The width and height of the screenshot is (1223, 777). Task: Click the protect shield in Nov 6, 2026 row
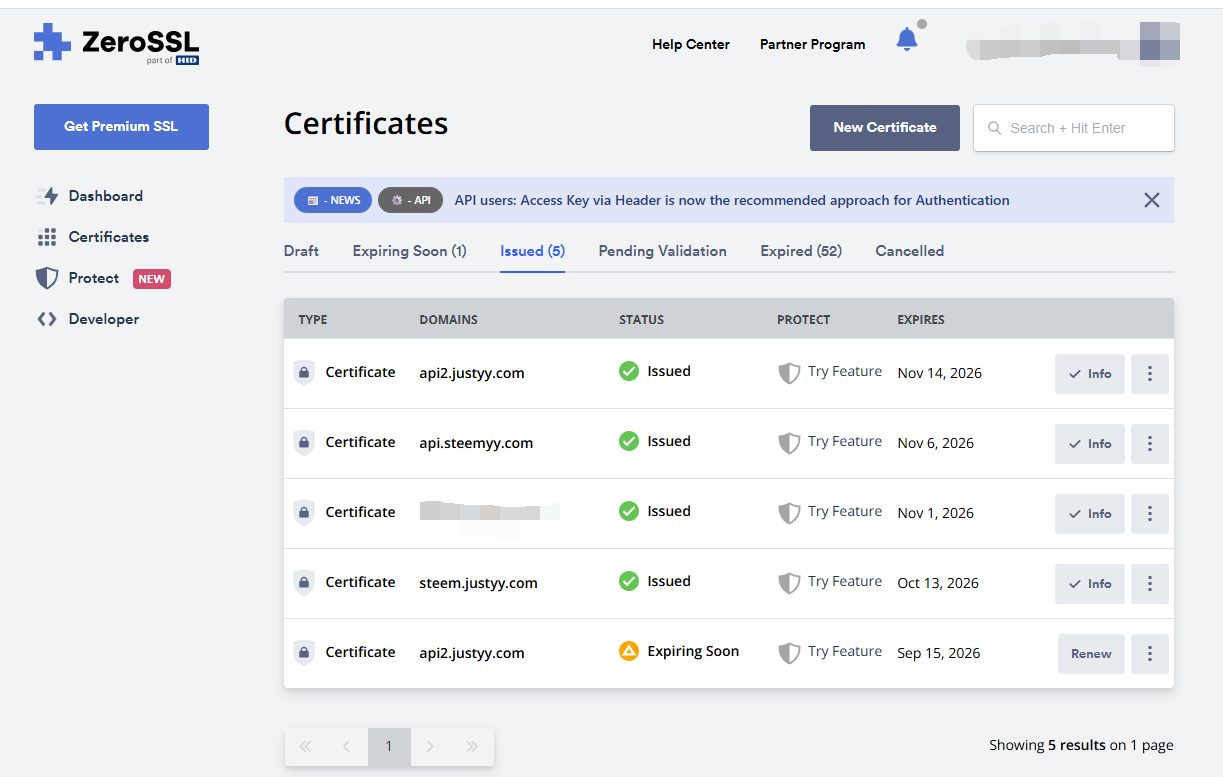point(789,443)
